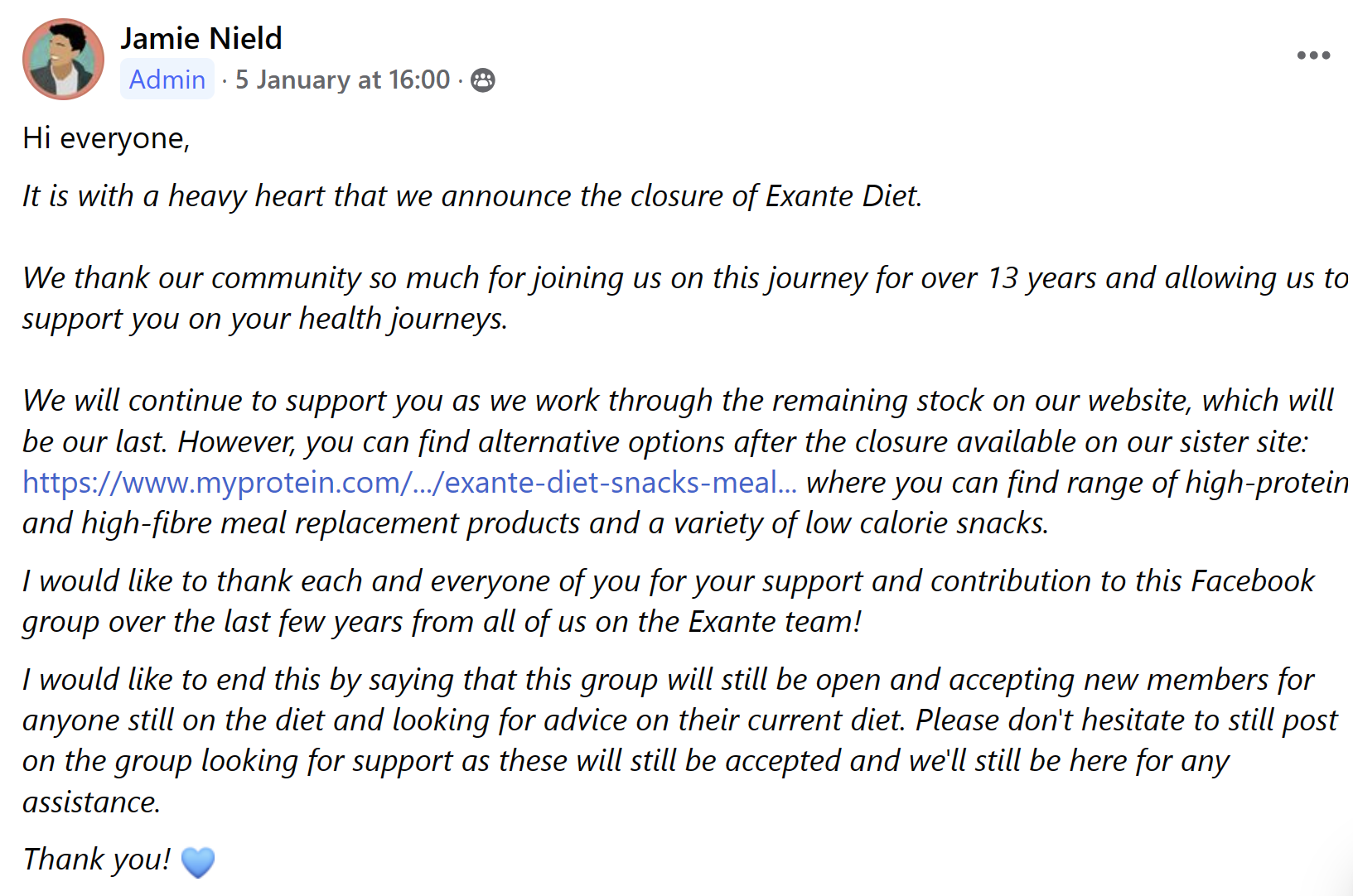
Task: Click the words "sister site:" before the link
Action: tap(1243, 441)
